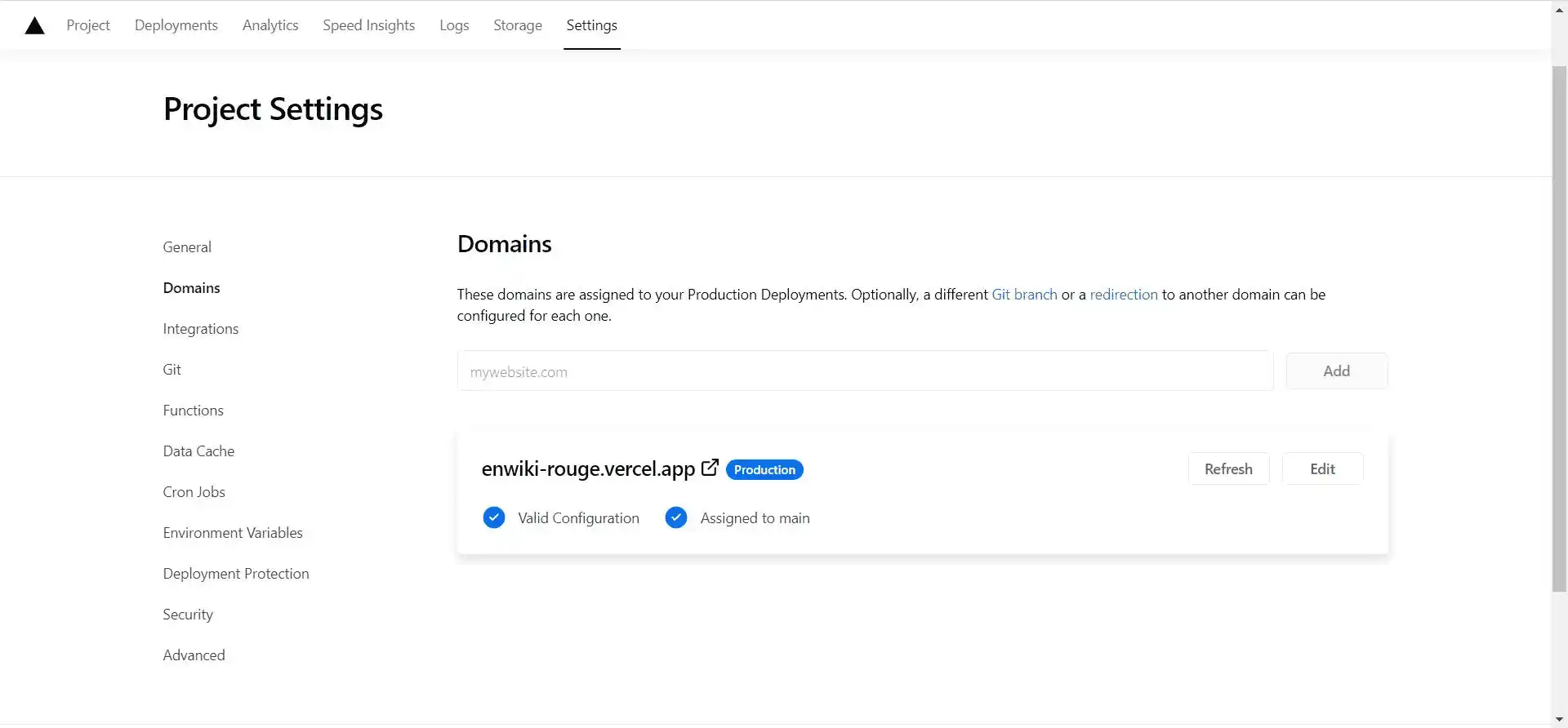Select Domains in the settings sidebar
Screen dimensions: 1568x728
pos(191,288)
